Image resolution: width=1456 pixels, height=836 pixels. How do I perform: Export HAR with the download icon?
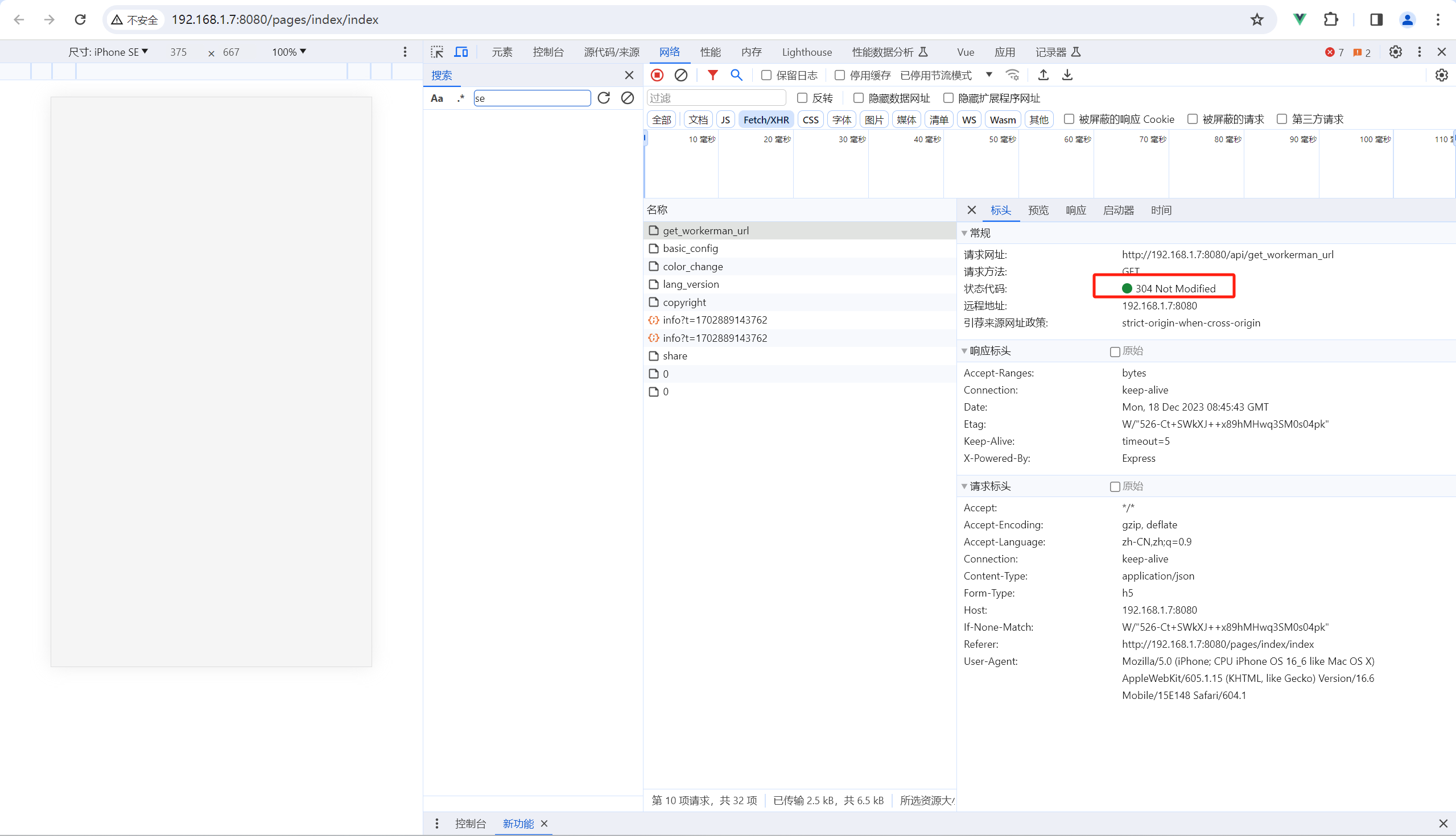(x=1067, y=75)
